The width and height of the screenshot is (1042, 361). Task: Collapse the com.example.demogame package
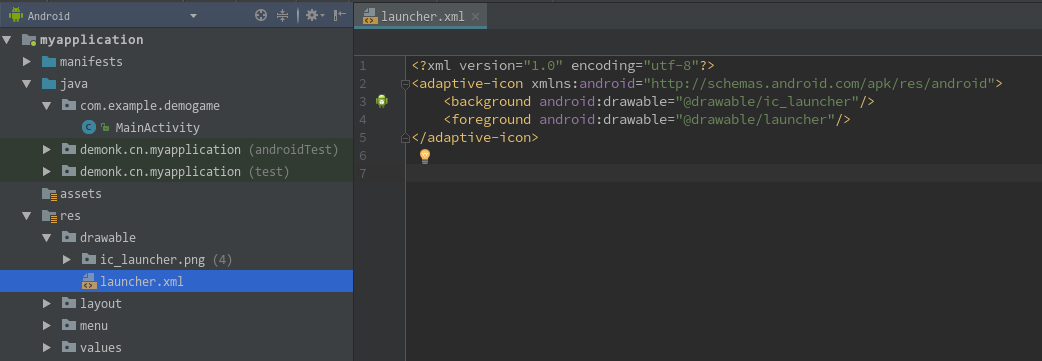pyautogui.click(x=47, y=106)
